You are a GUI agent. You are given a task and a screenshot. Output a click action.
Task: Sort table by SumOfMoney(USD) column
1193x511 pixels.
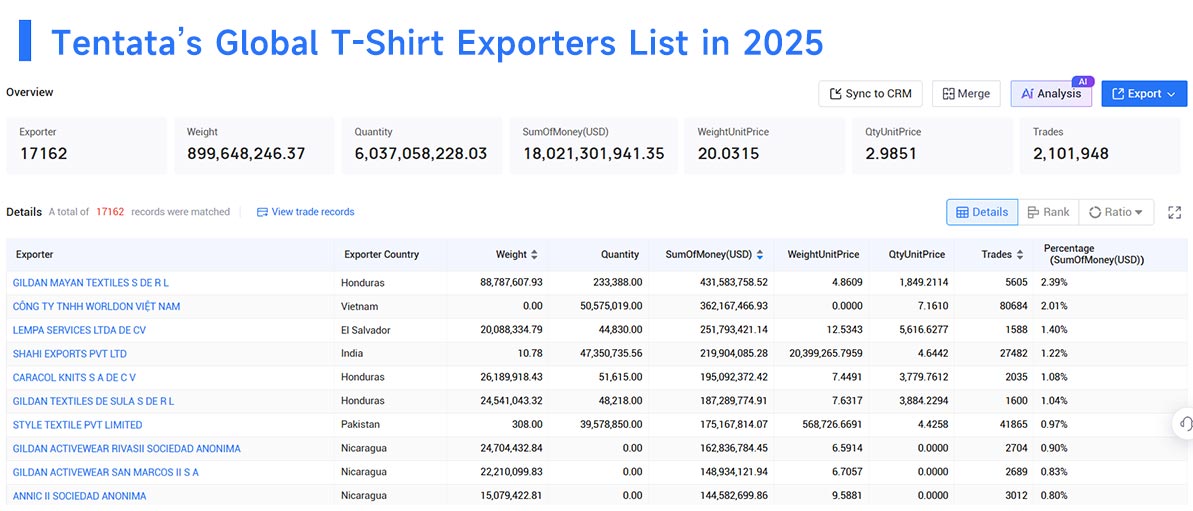(x=760, y=255)
